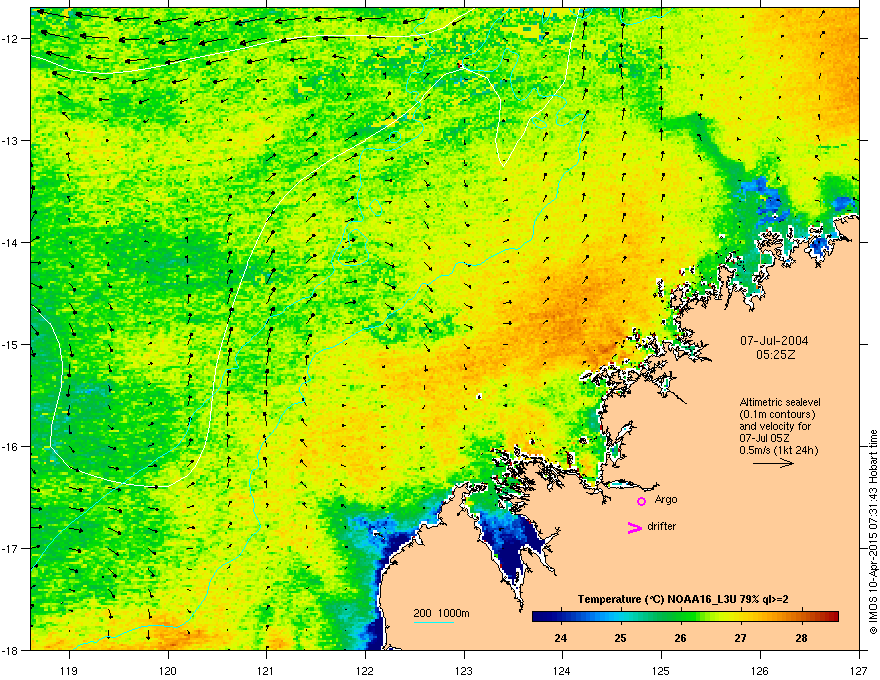Click the '0.5m/s (1kt 24h)' text
The width and height of the screenshot is (880, 680).
coord(778,451)
